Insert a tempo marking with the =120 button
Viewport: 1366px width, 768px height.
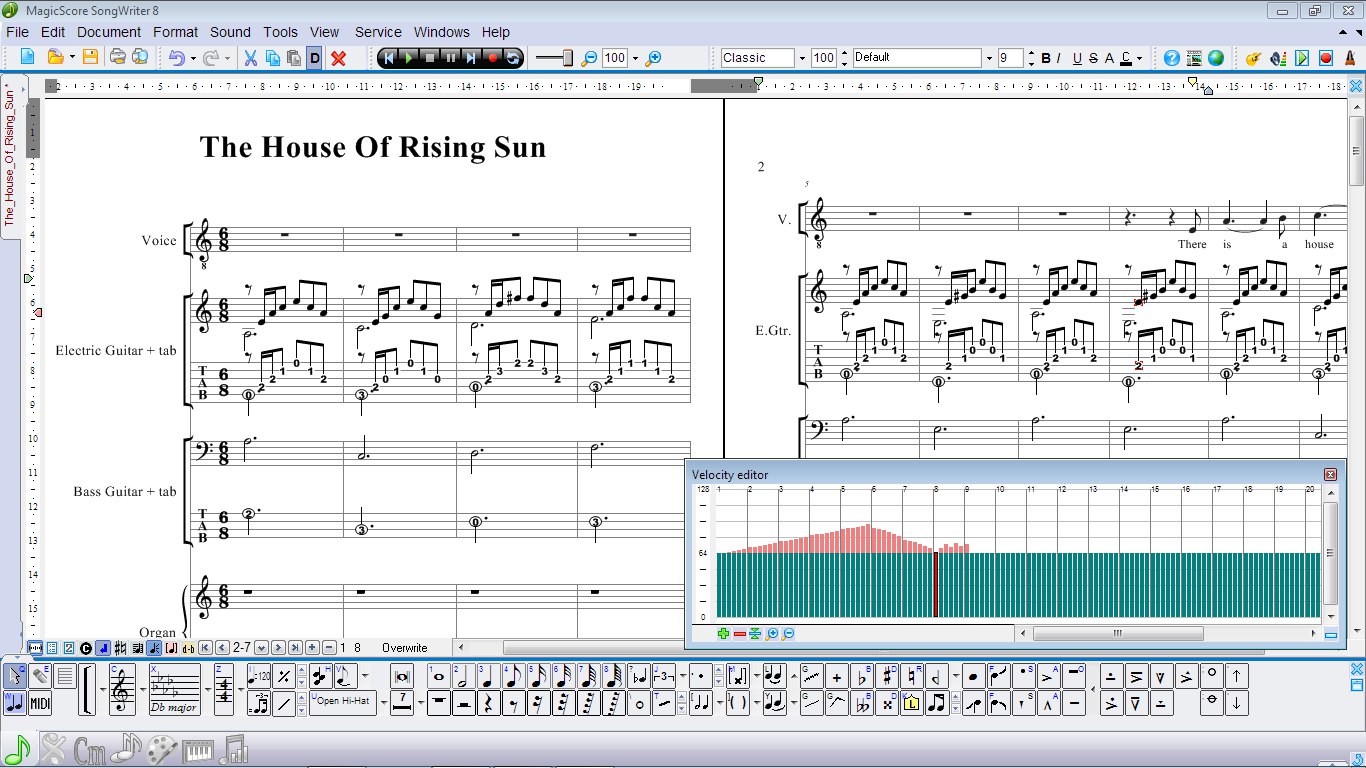pos(259,676)
